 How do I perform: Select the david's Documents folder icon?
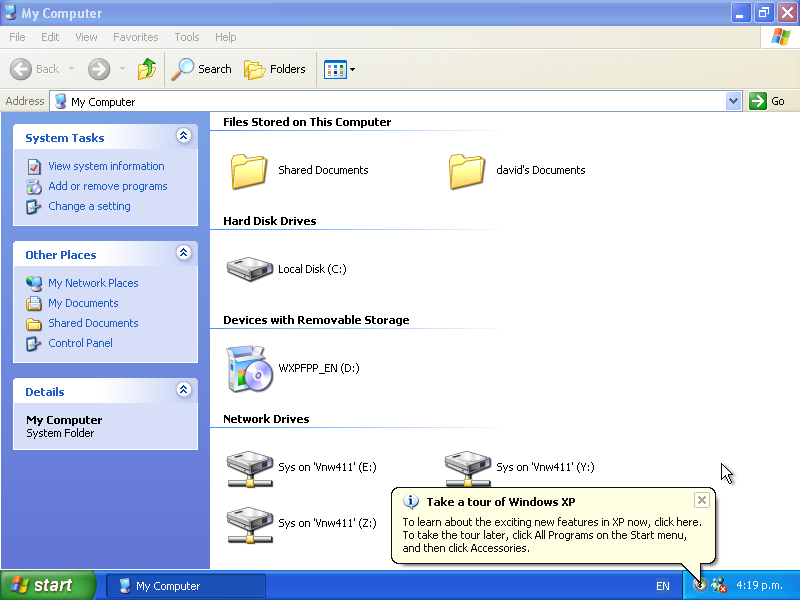pyautogui.click(x=466, y=171)
